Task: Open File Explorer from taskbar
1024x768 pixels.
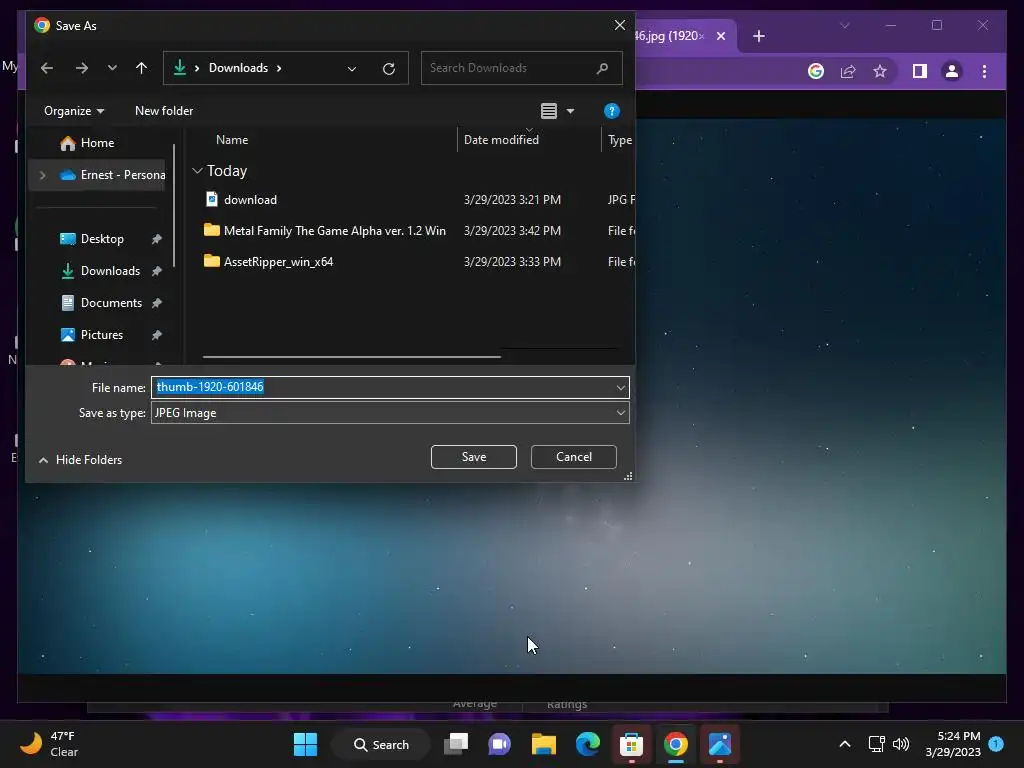Action: [x=543, y=744]
